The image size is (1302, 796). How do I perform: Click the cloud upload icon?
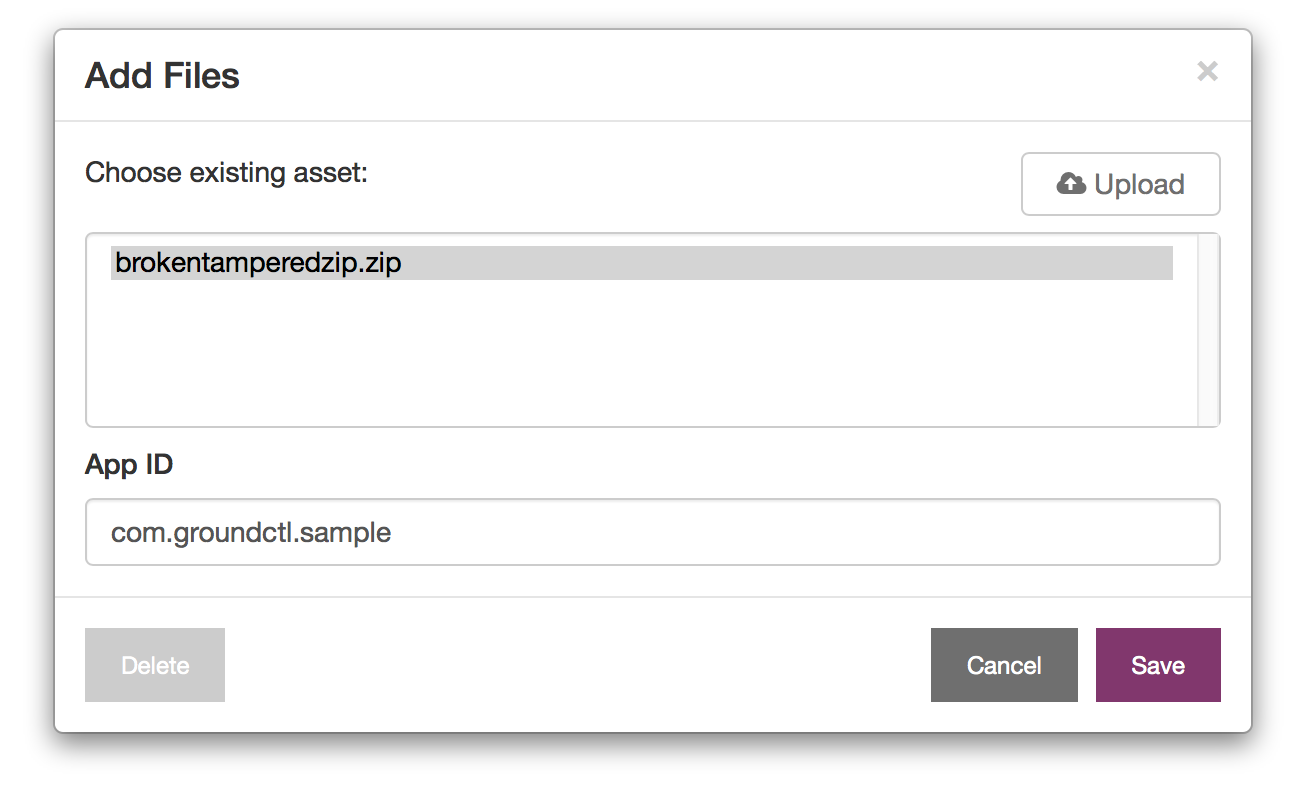[x=1071, y=184]
